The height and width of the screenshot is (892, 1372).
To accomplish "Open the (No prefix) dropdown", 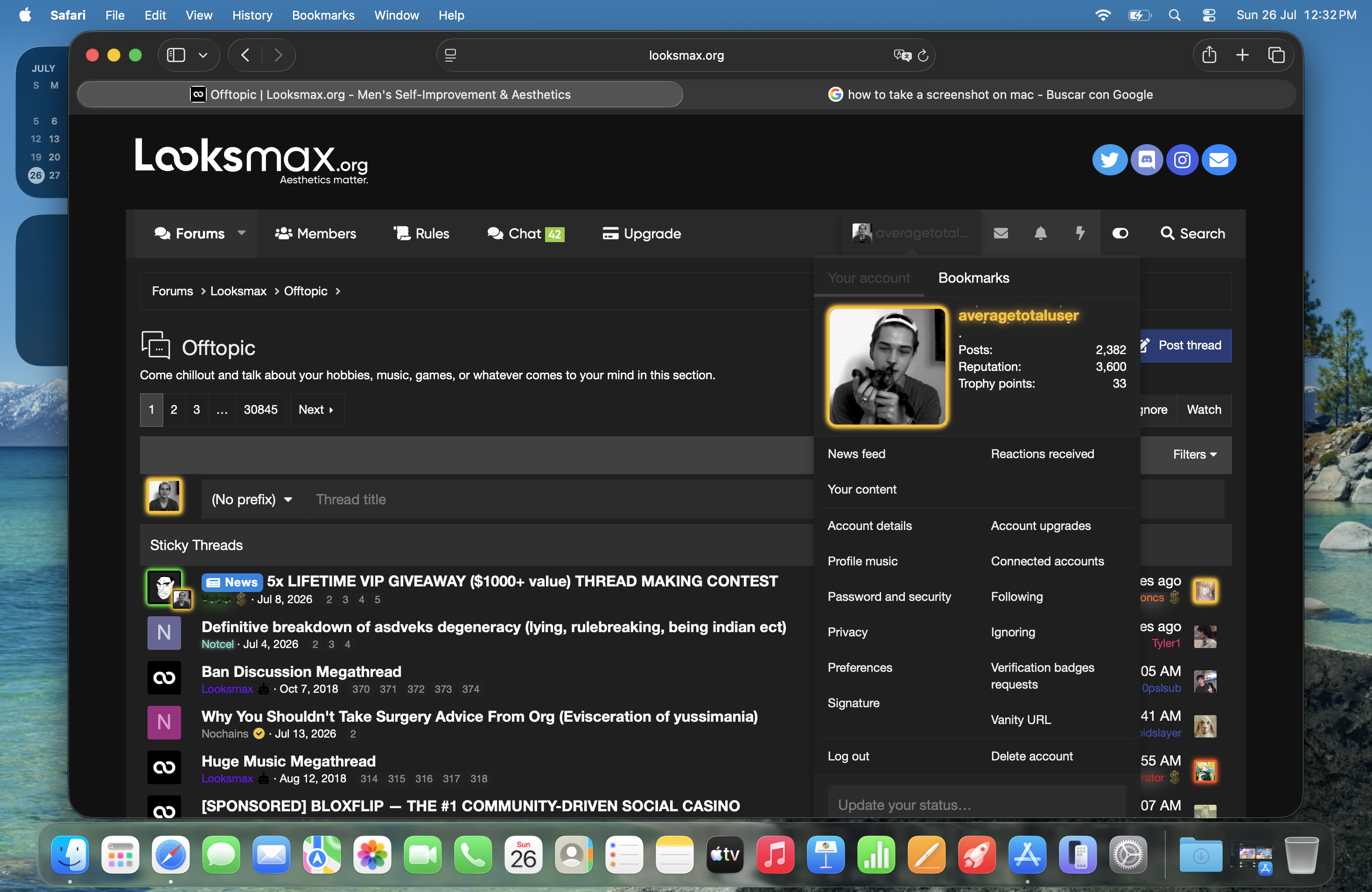I will [252, 500].
